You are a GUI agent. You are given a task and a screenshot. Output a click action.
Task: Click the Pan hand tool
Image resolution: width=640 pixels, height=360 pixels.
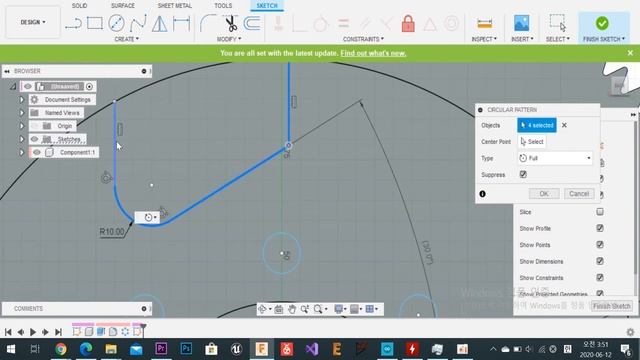[292, 309]
